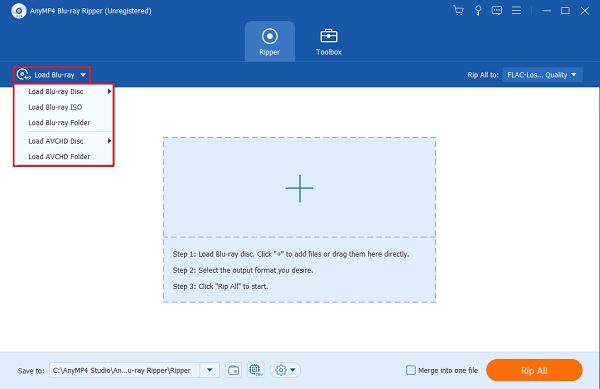Click the Save to label
The width and height of the screenshot is (600, 389).
coord(31,371)
